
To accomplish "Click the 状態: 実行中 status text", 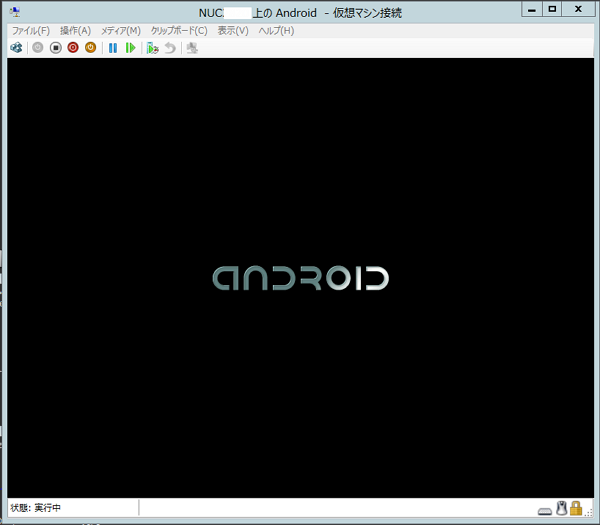I will (x=36, y=508).
